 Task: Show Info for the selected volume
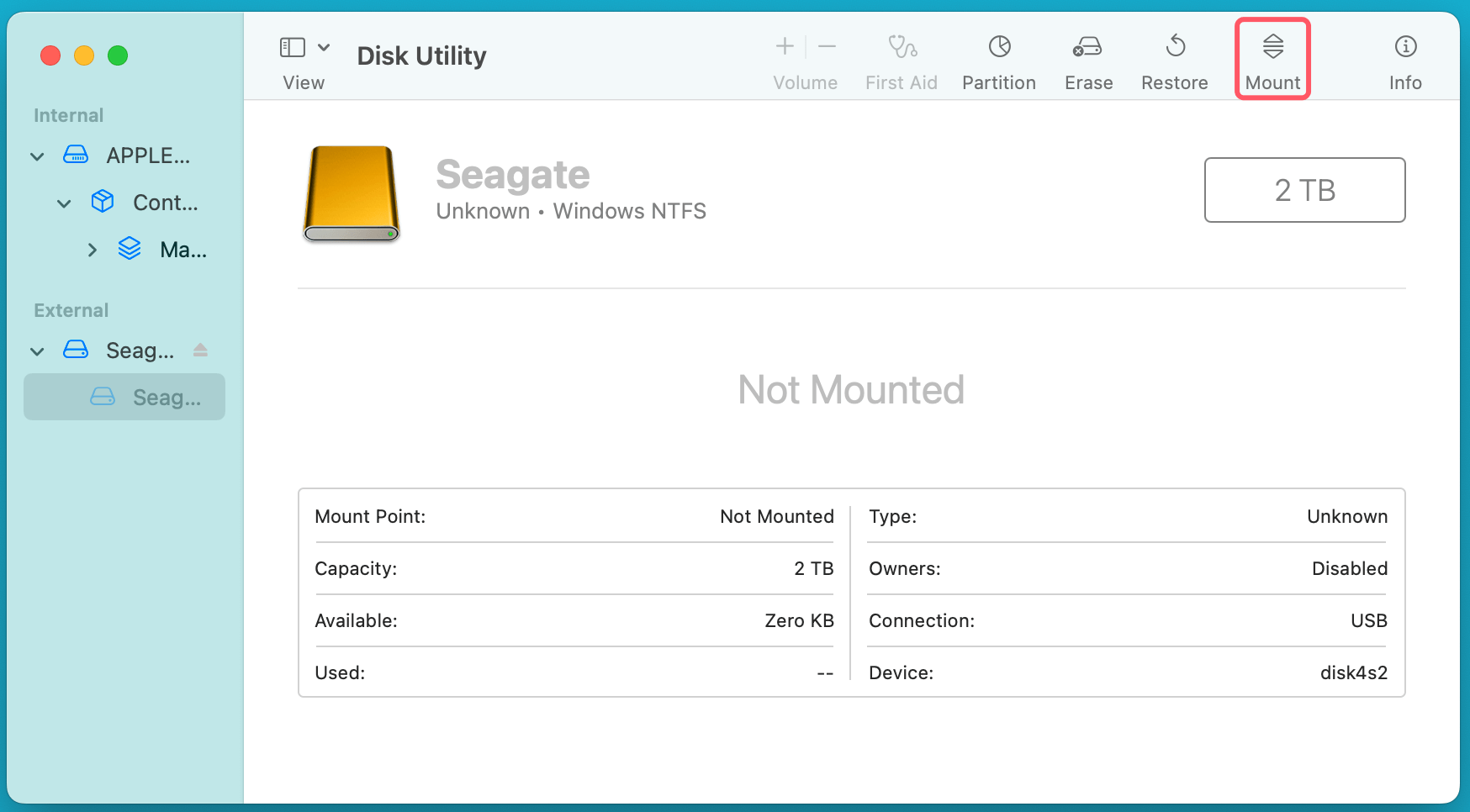(1404, 59)
